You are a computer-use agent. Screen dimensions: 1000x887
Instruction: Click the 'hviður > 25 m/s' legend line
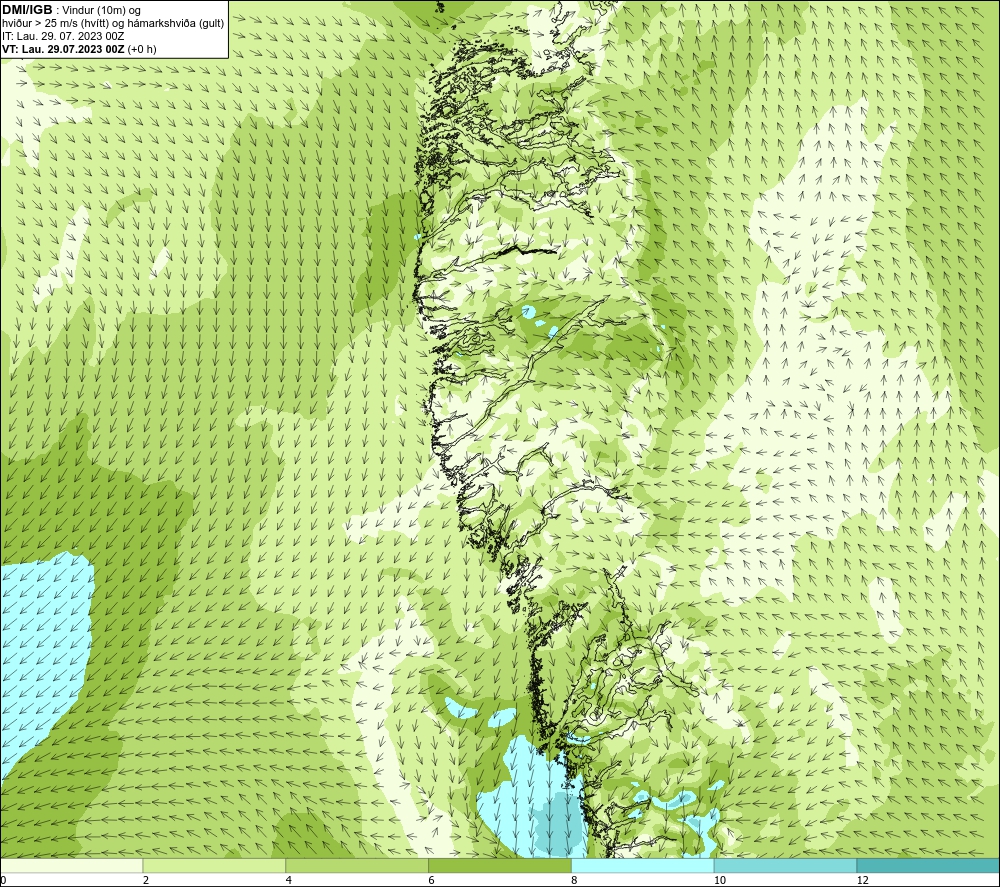coord(113,23)
